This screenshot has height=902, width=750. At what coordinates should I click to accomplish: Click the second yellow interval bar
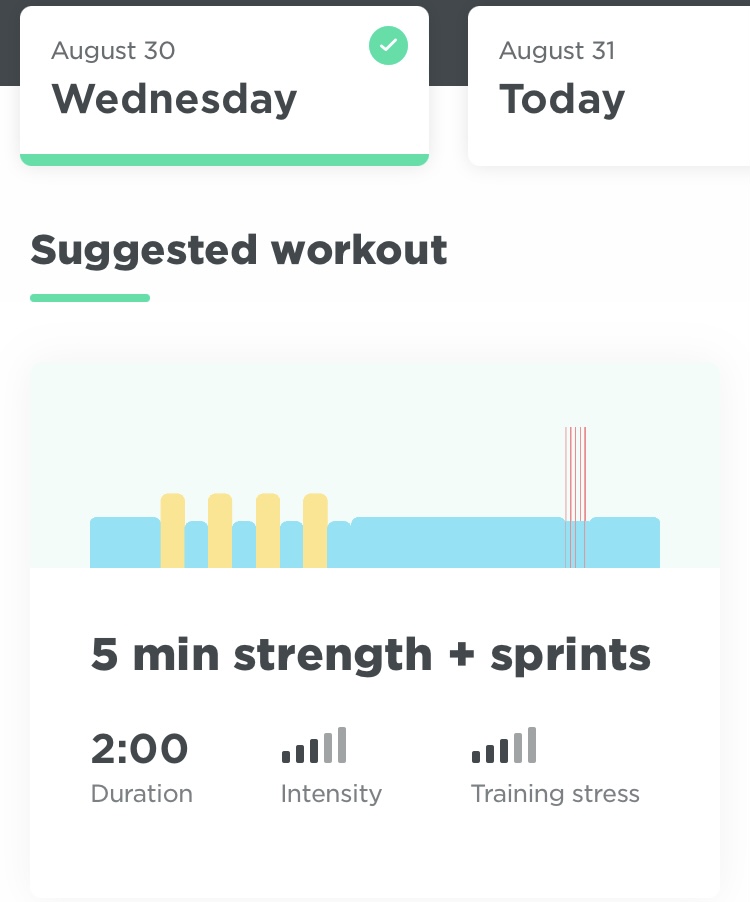(x=220, y=530)
